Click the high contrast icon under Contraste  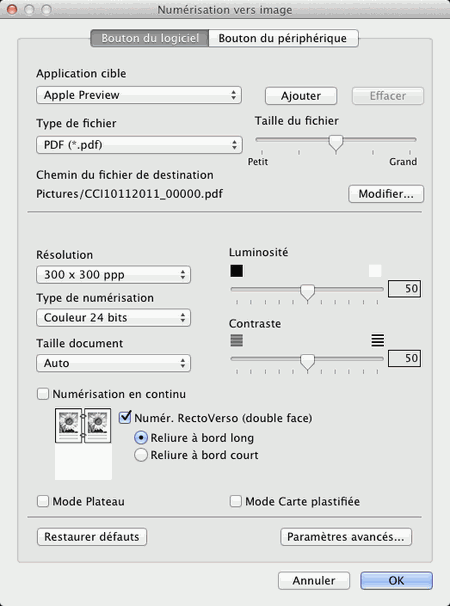pos(378,340)
